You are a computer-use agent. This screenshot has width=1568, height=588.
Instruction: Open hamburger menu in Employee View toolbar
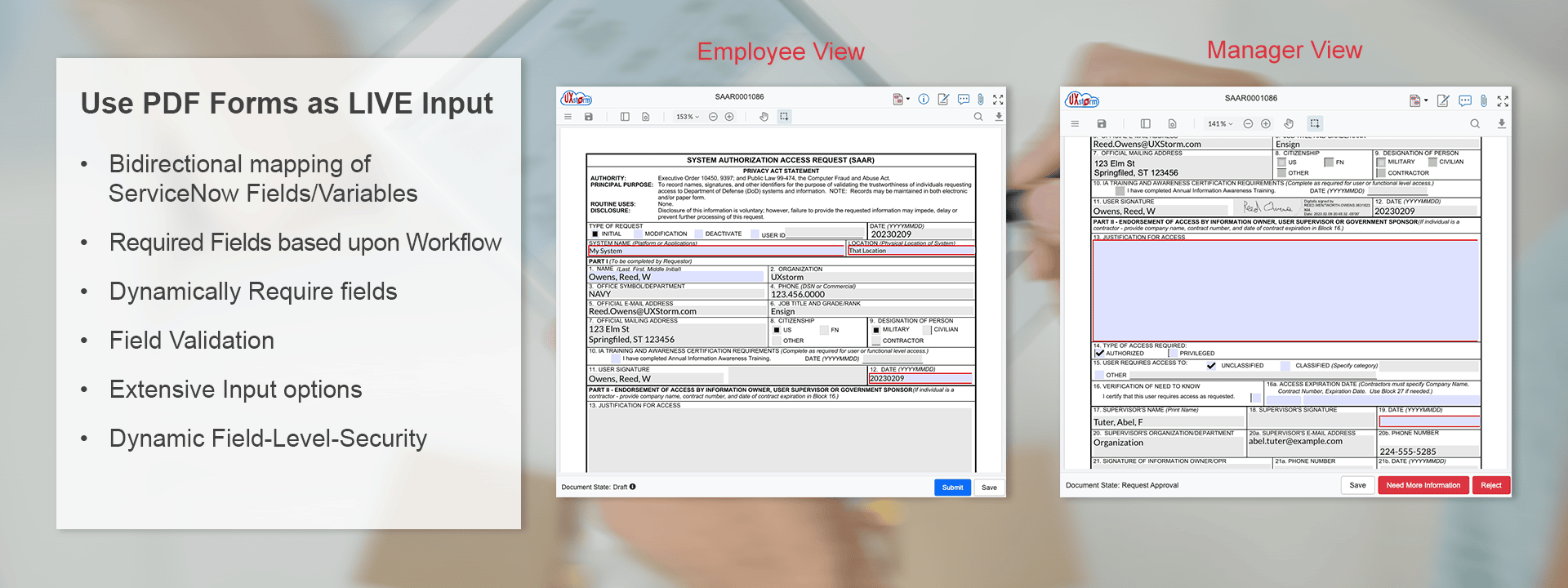[568, 117]
